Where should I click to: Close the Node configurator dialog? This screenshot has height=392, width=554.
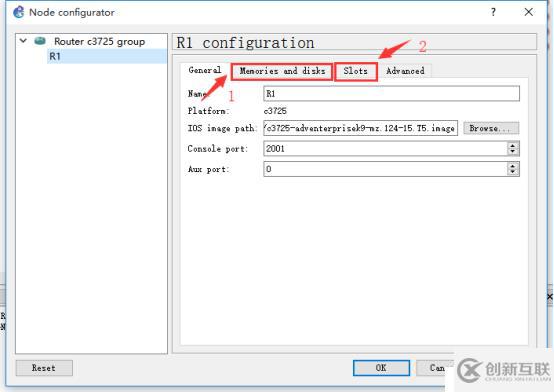pyautogui.click(x=529, y=12)
